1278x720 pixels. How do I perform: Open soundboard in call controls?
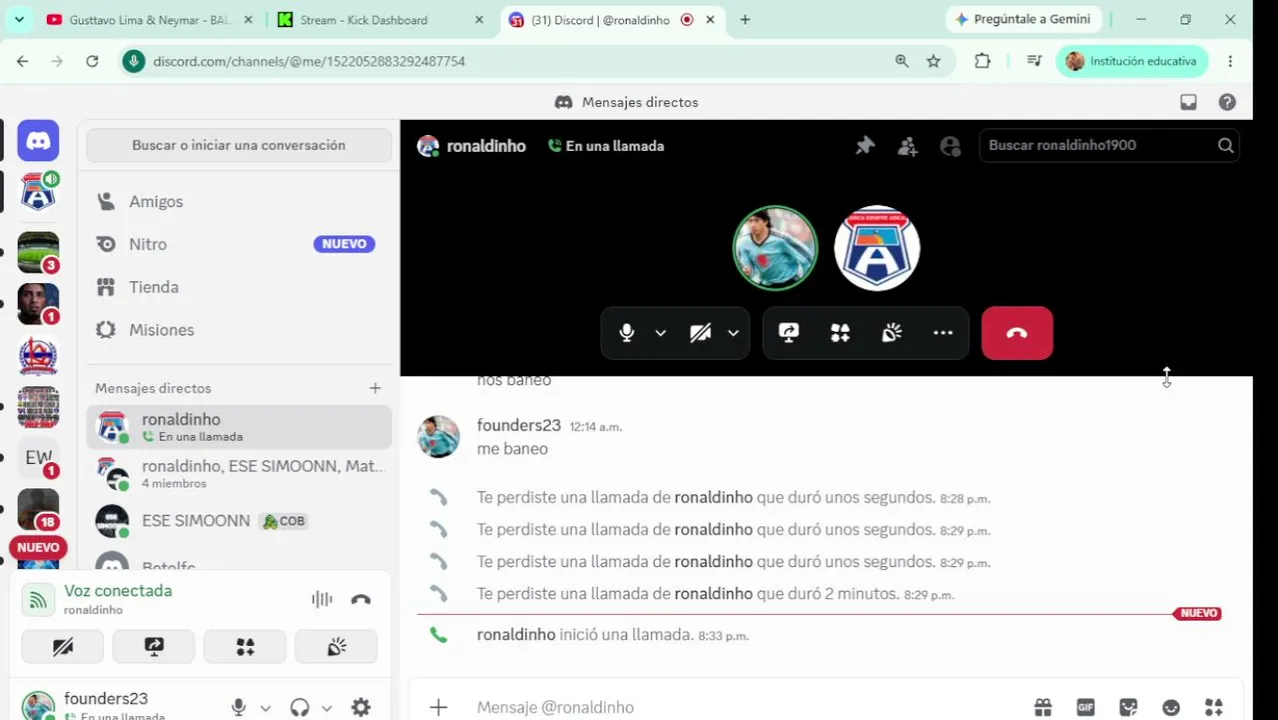[x=892, y=333]
